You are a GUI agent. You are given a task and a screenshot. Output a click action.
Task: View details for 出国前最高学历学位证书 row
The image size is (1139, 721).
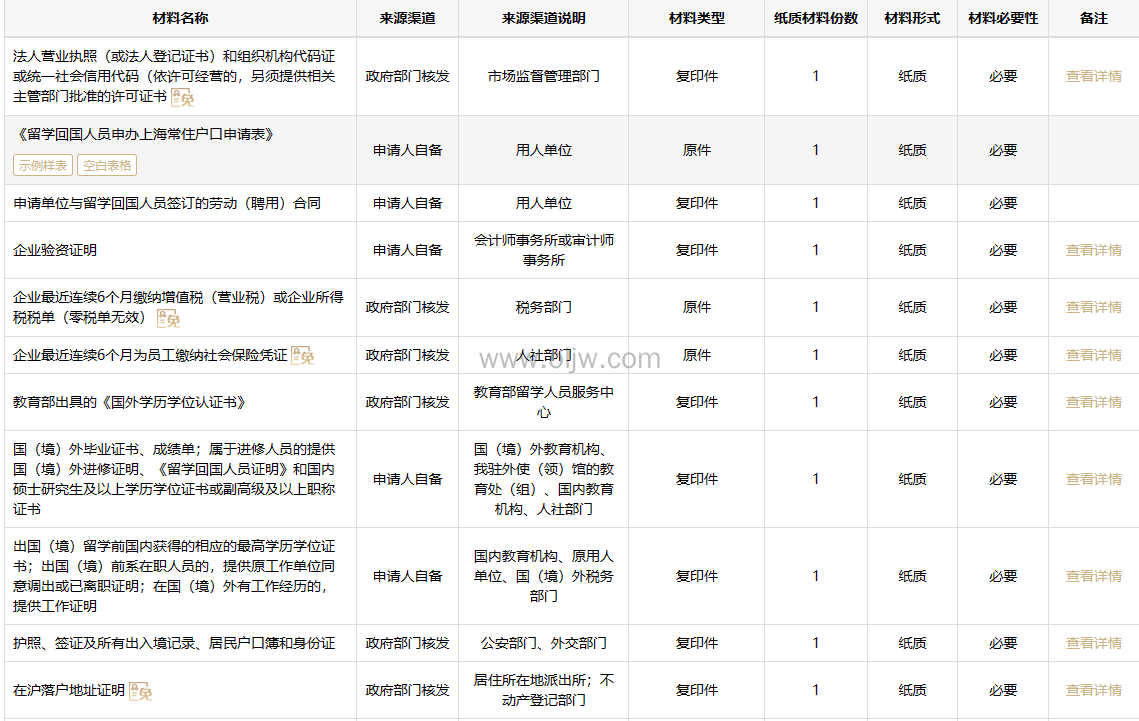pos(1093,576)
